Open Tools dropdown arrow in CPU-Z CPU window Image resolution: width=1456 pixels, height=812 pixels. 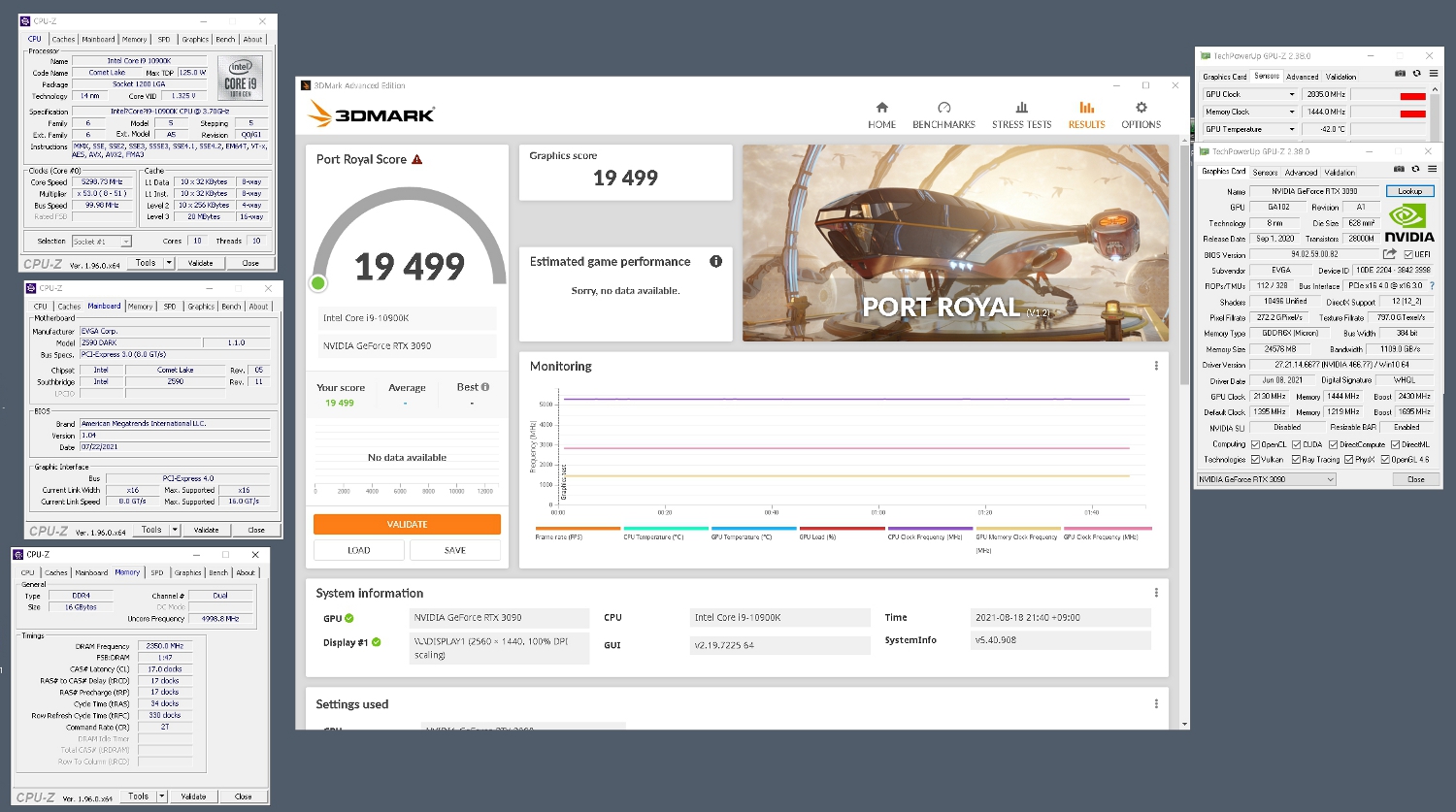[x=169, y=263]
